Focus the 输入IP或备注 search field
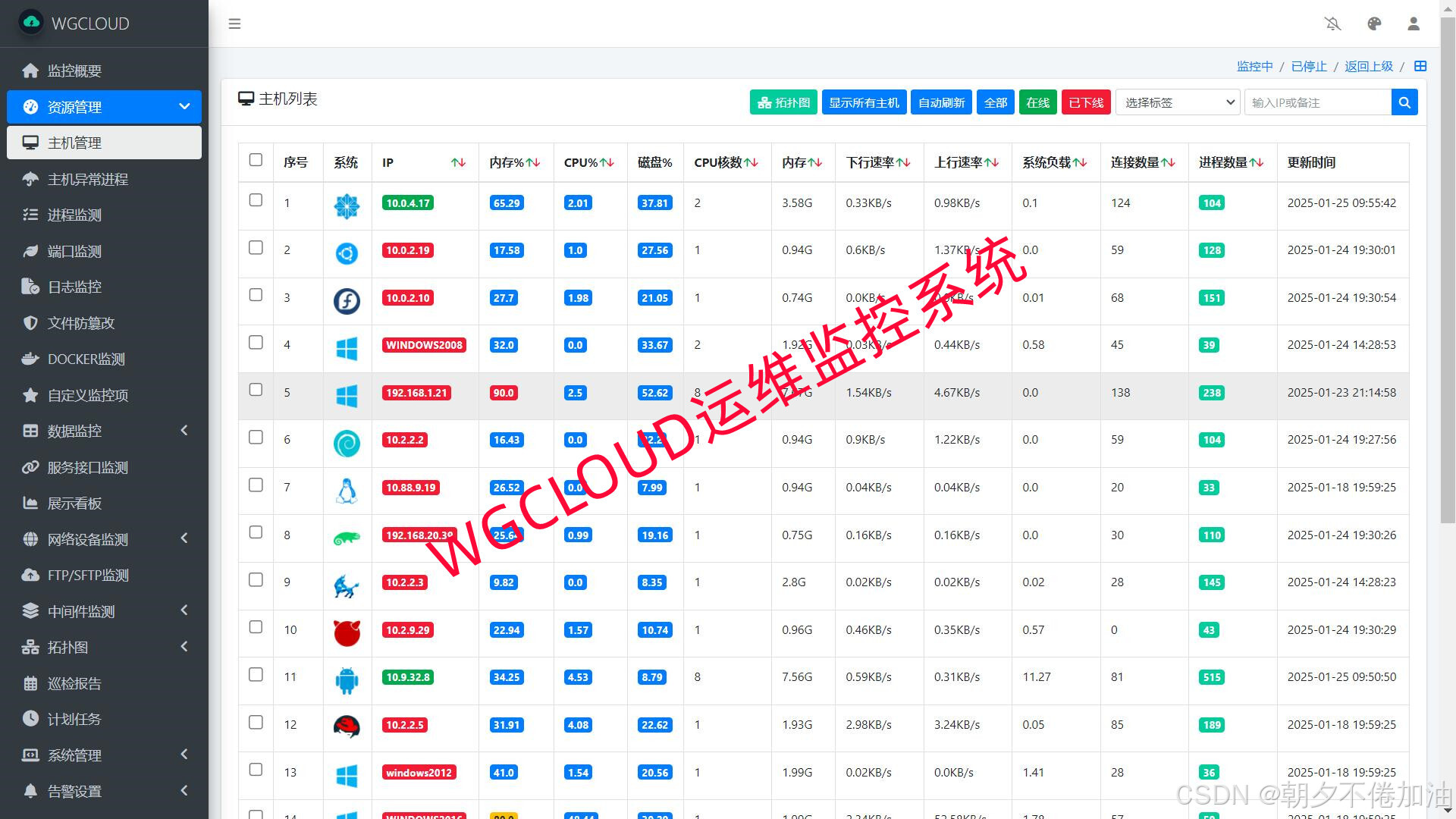Viewport: 1456px width, 819px height. [1317, 102]
